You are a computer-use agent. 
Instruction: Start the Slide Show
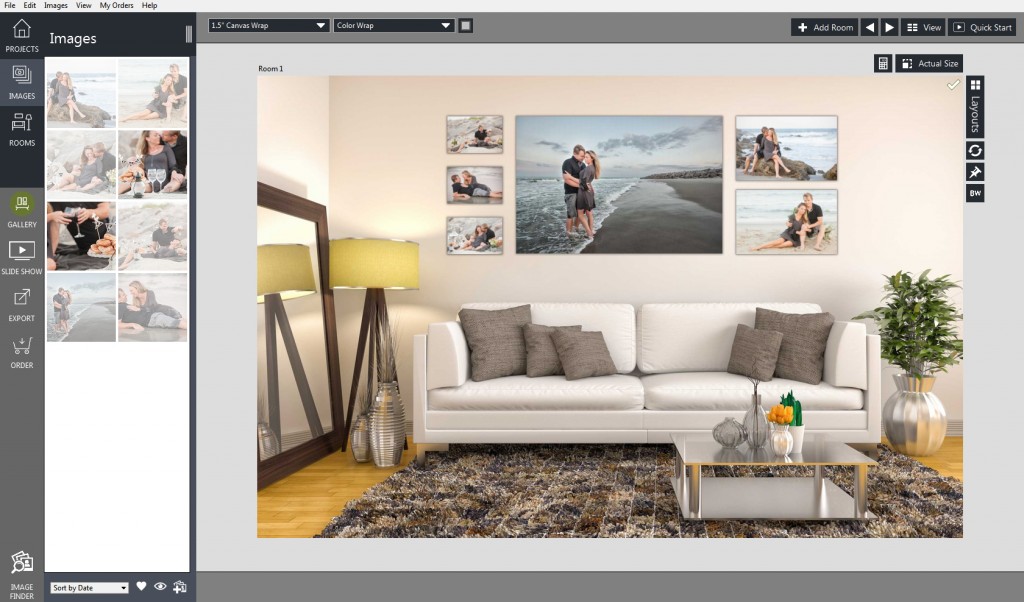22,257
